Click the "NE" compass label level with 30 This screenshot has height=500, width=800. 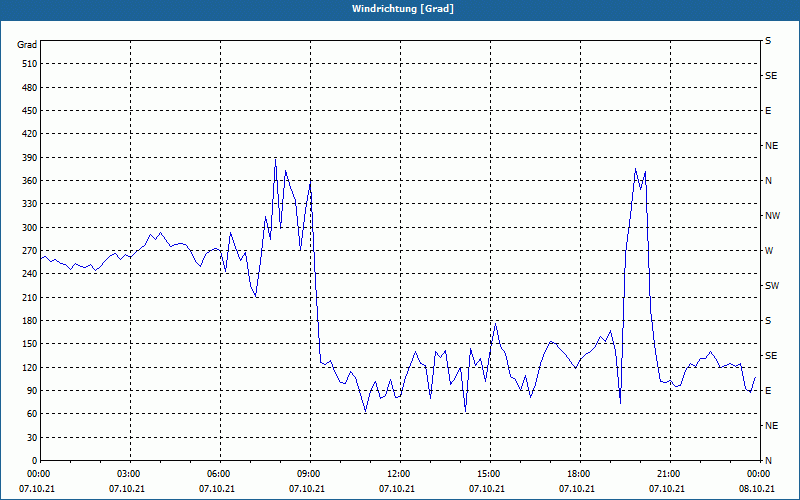pyautogui.click(x=771, y=426)
